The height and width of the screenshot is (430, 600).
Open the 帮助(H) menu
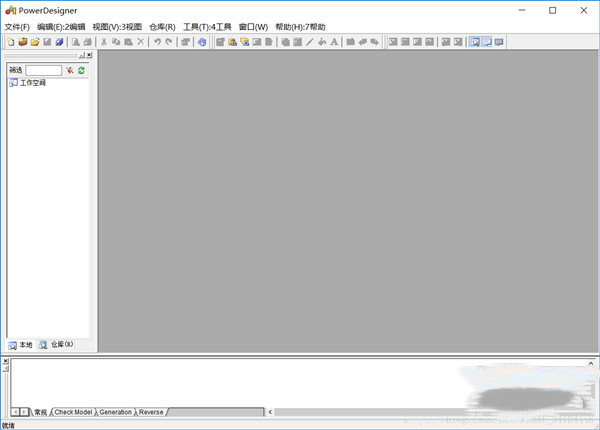pyautogui.click(x=300, y=27)
